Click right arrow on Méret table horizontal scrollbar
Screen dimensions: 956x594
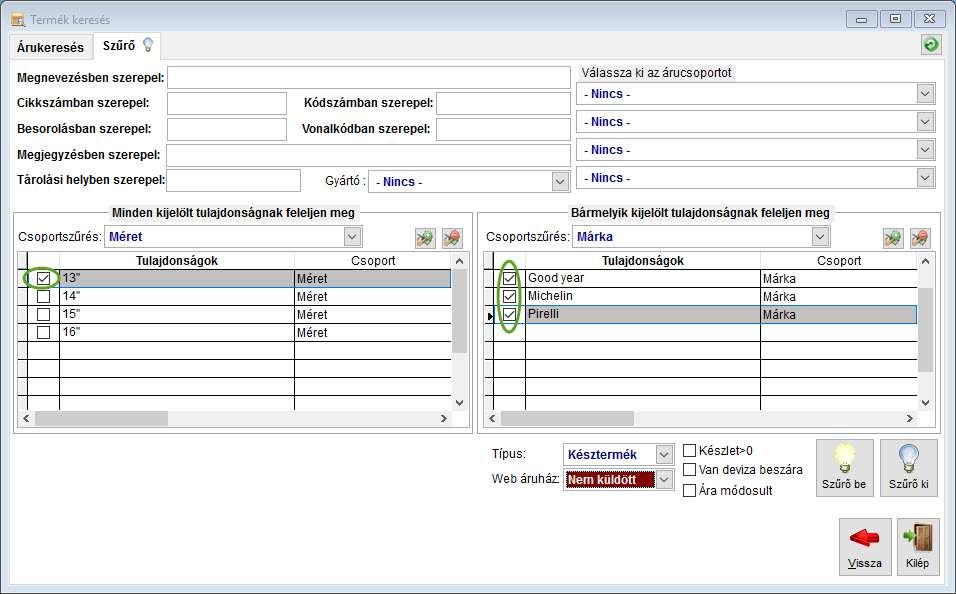pyautogui.click(x=444, y=418)
